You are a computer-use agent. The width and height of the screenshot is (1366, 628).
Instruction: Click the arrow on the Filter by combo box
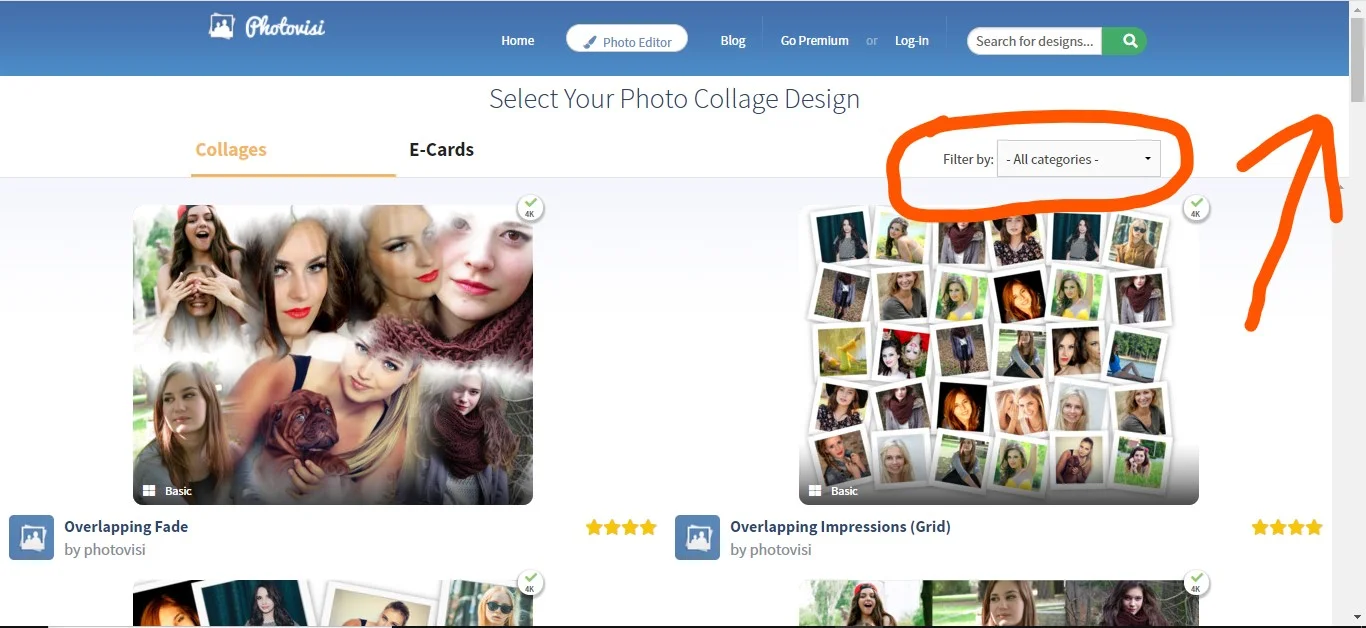[1147, 158]
